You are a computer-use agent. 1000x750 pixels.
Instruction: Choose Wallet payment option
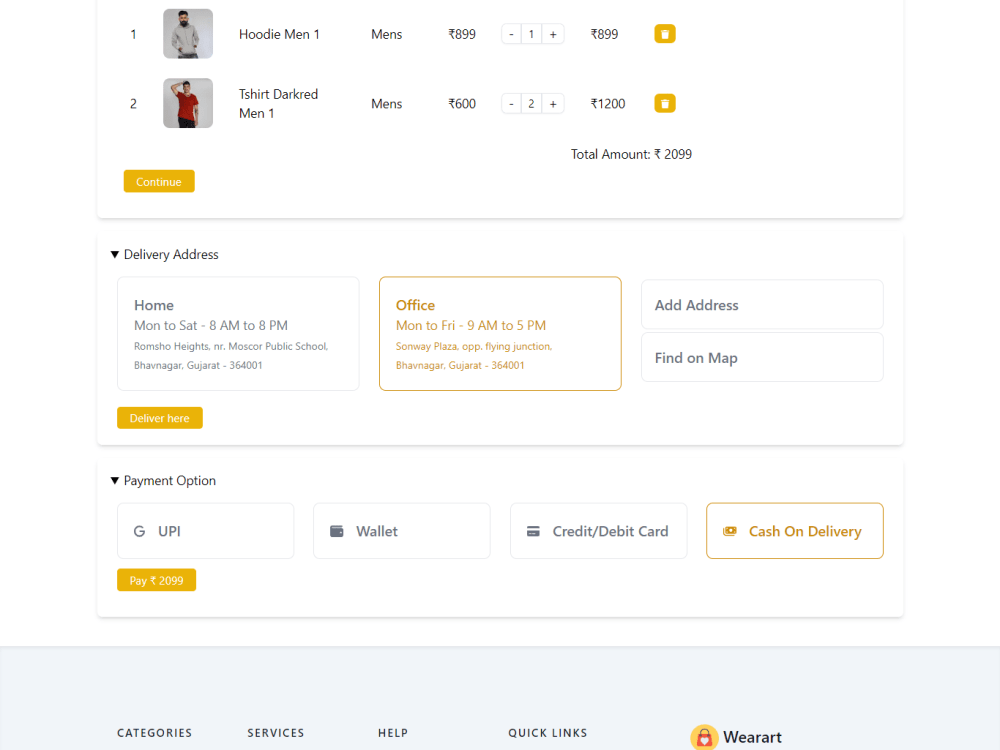point(402,531)
